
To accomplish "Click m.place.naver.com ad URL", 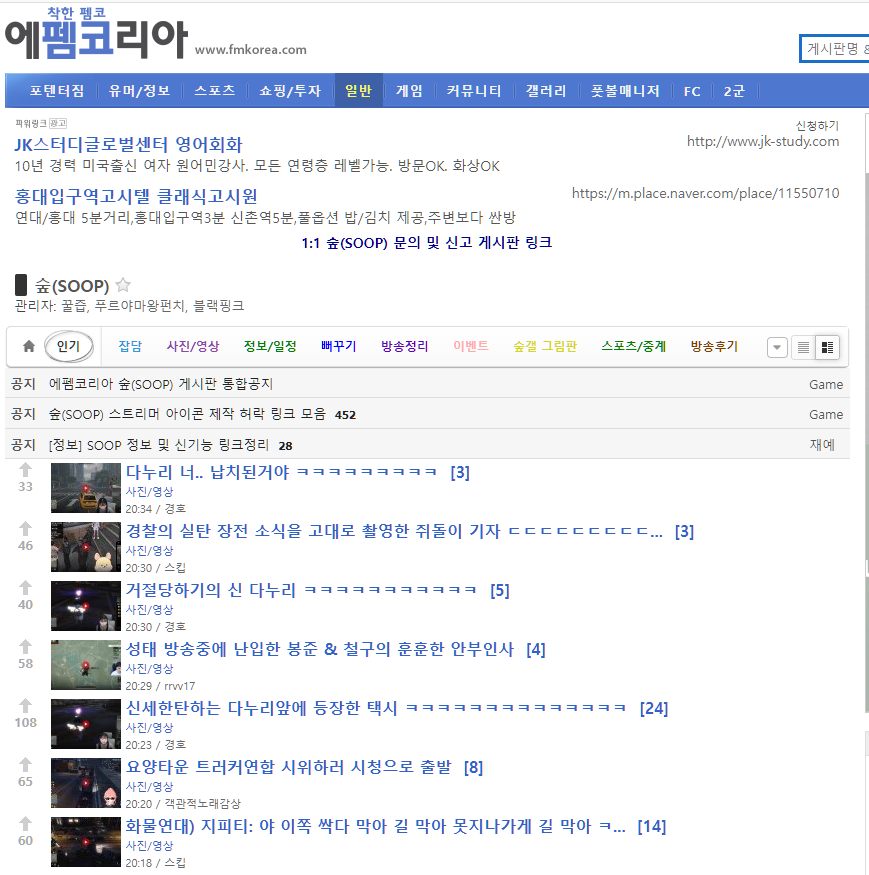I will point(705,194).
